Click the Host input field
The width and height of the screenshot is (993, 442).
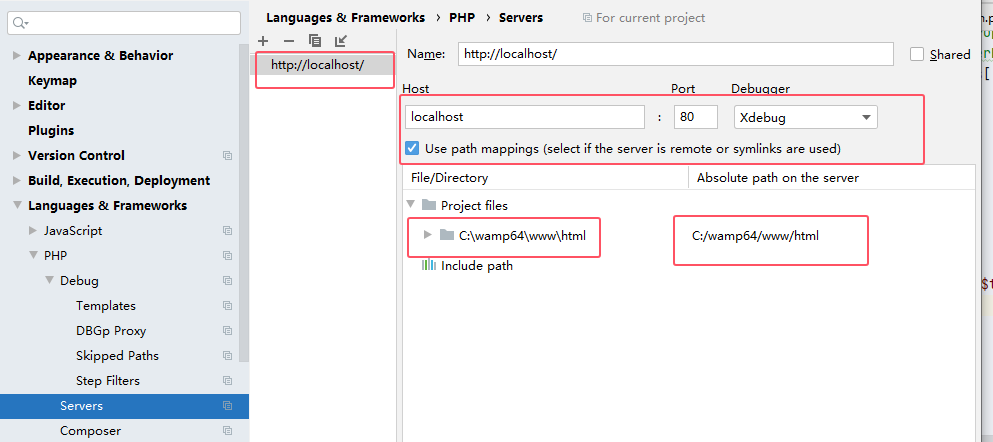525,117
